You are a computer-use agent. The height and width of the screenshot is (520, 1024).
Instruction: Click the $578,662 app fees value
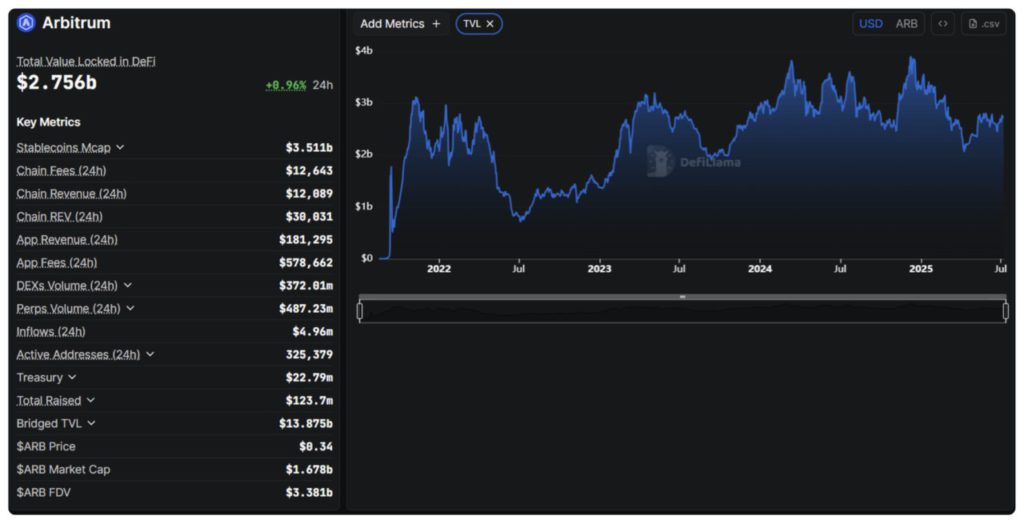pos(306,263)
